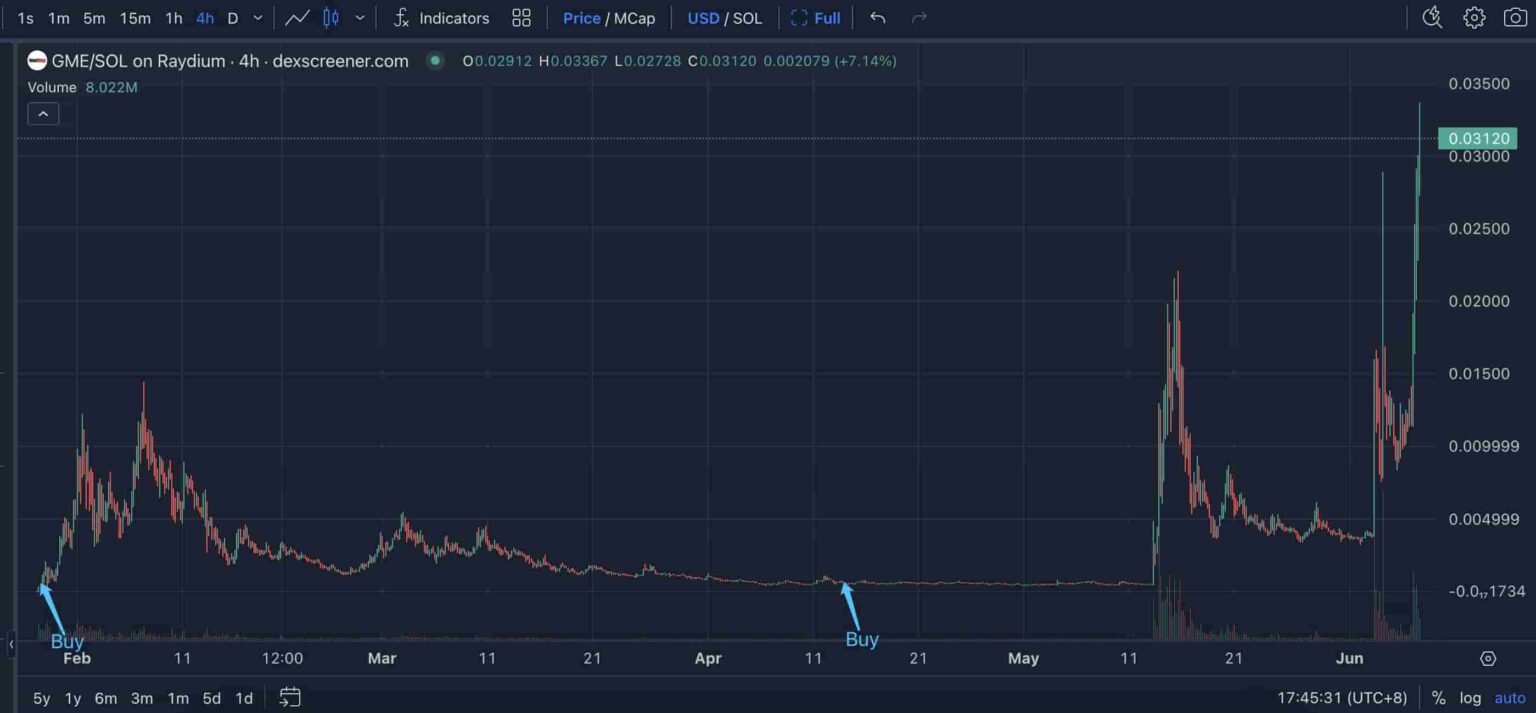Open the multi-chart layout grid icon

click(x=521, y=17)
